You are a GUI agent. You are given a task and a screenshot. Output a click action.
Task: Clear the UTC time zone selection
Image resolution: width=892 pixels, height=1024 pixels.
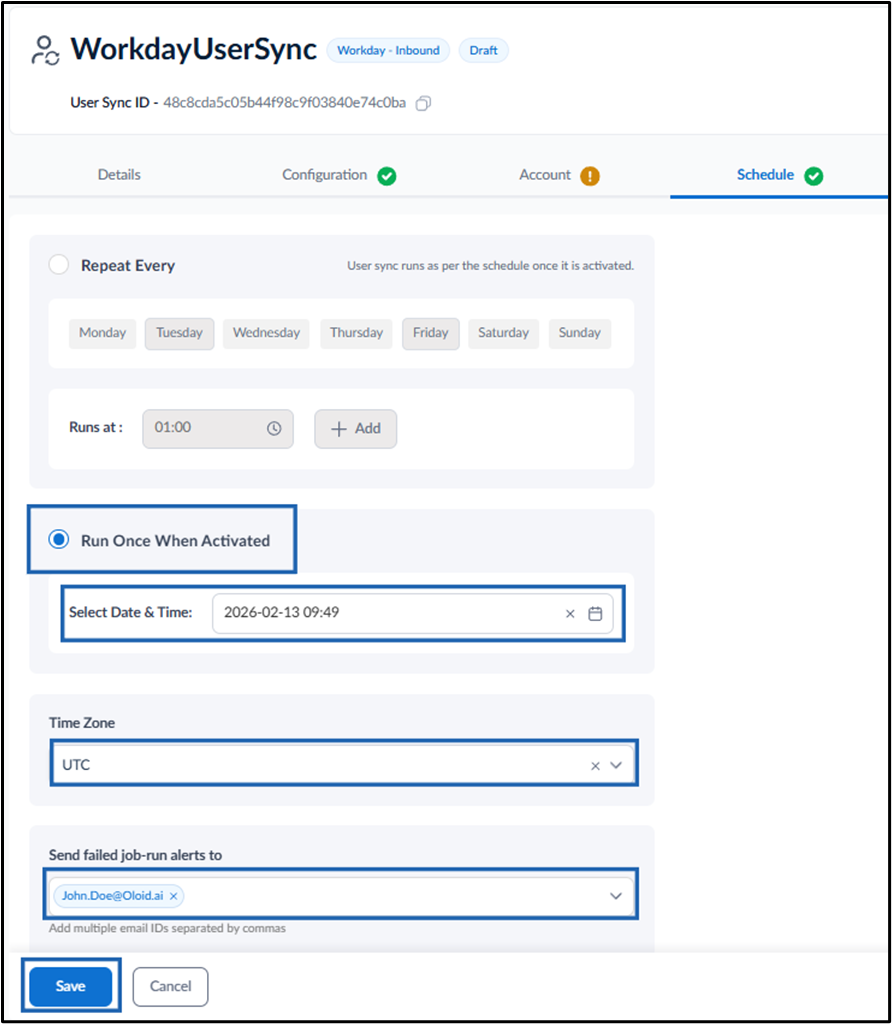tap(595, 765)
